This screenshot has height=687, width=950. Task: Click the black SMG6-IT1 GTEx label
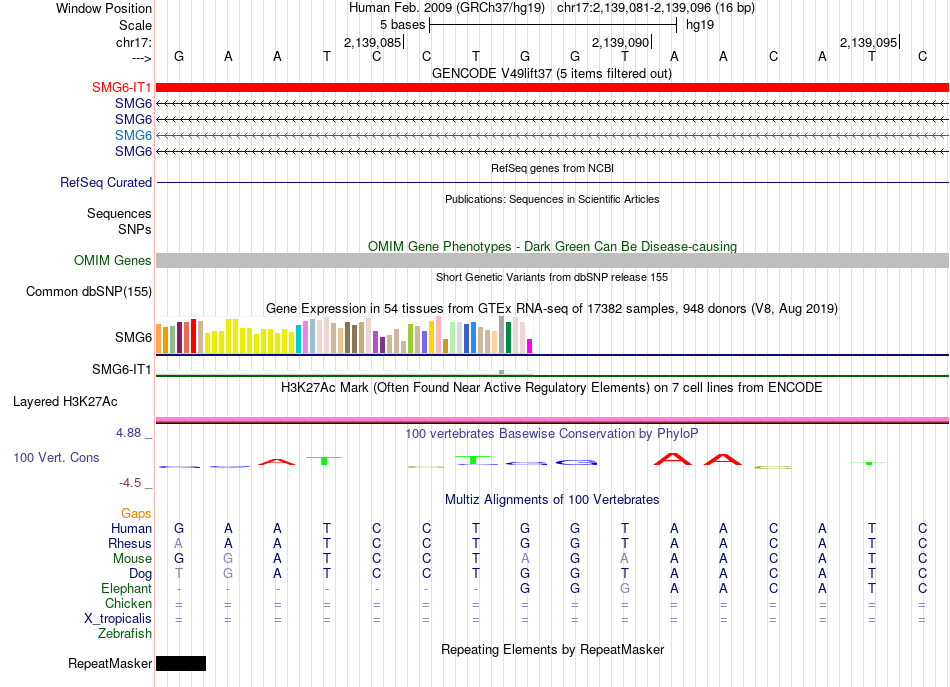click(x=121, y=369)
